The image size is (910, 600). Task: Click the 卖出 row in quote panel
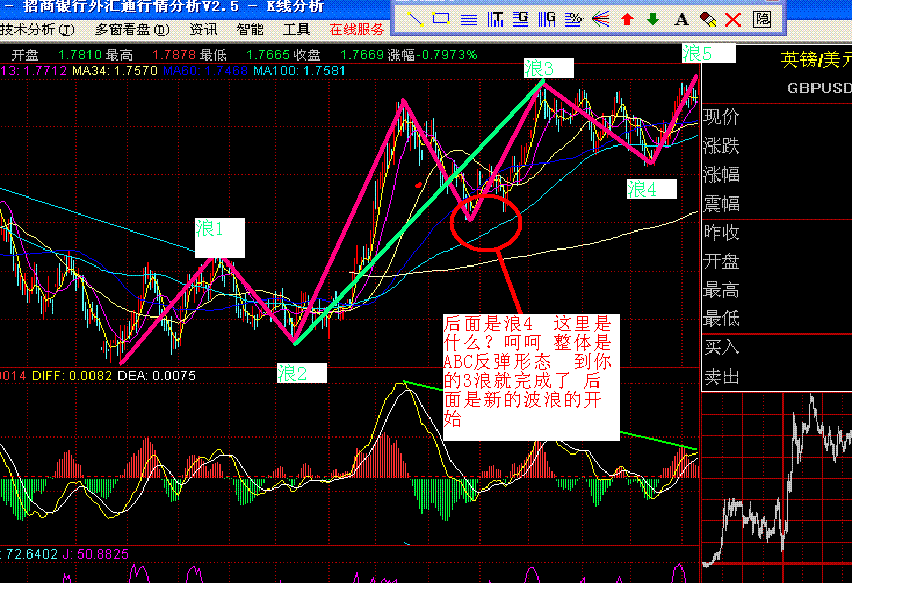pos(777,377)
